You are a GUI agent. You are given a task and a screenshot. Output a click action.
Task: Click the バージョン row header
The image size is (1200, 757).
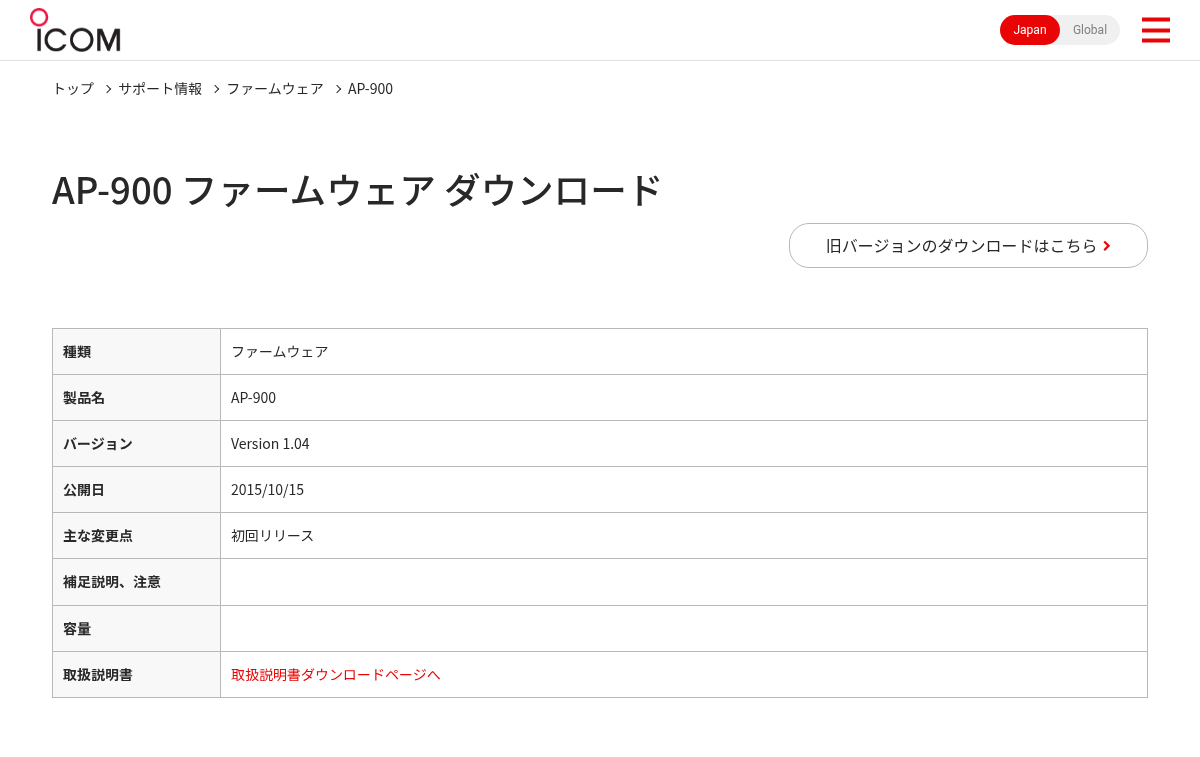(136, 443)
